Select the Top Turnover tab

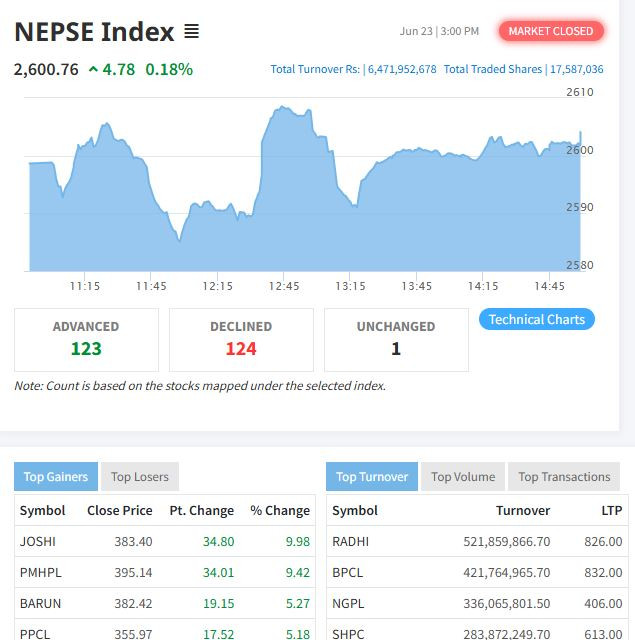tap(372, 477)
